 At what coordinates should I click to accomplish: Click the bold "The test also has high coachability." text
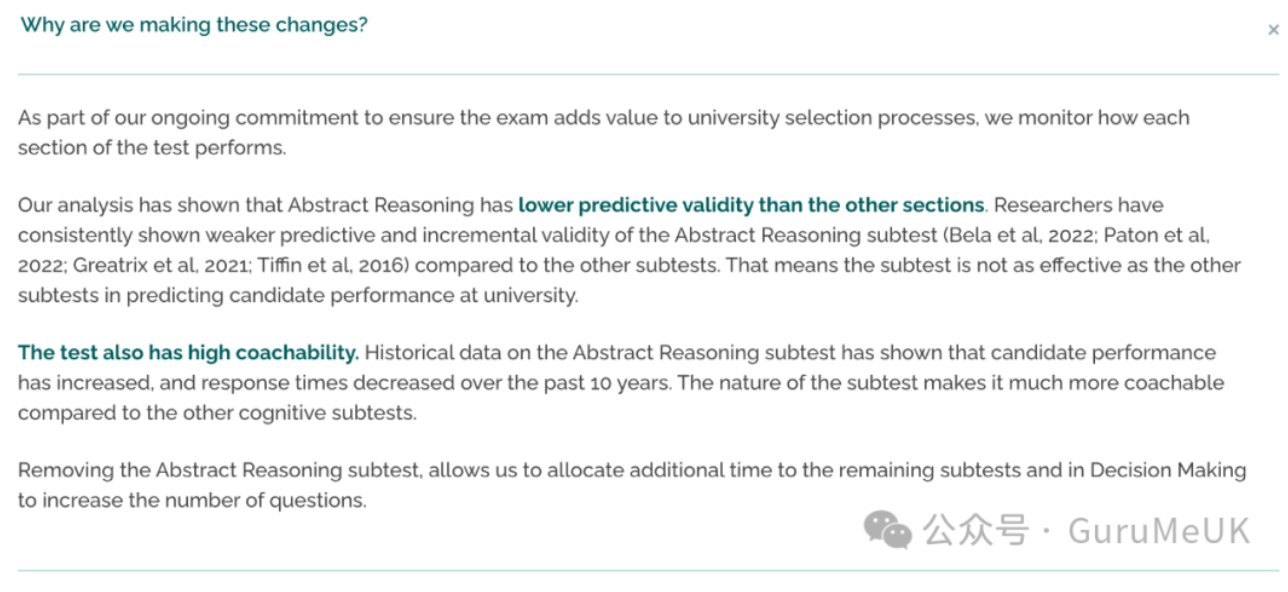[188, 353]
